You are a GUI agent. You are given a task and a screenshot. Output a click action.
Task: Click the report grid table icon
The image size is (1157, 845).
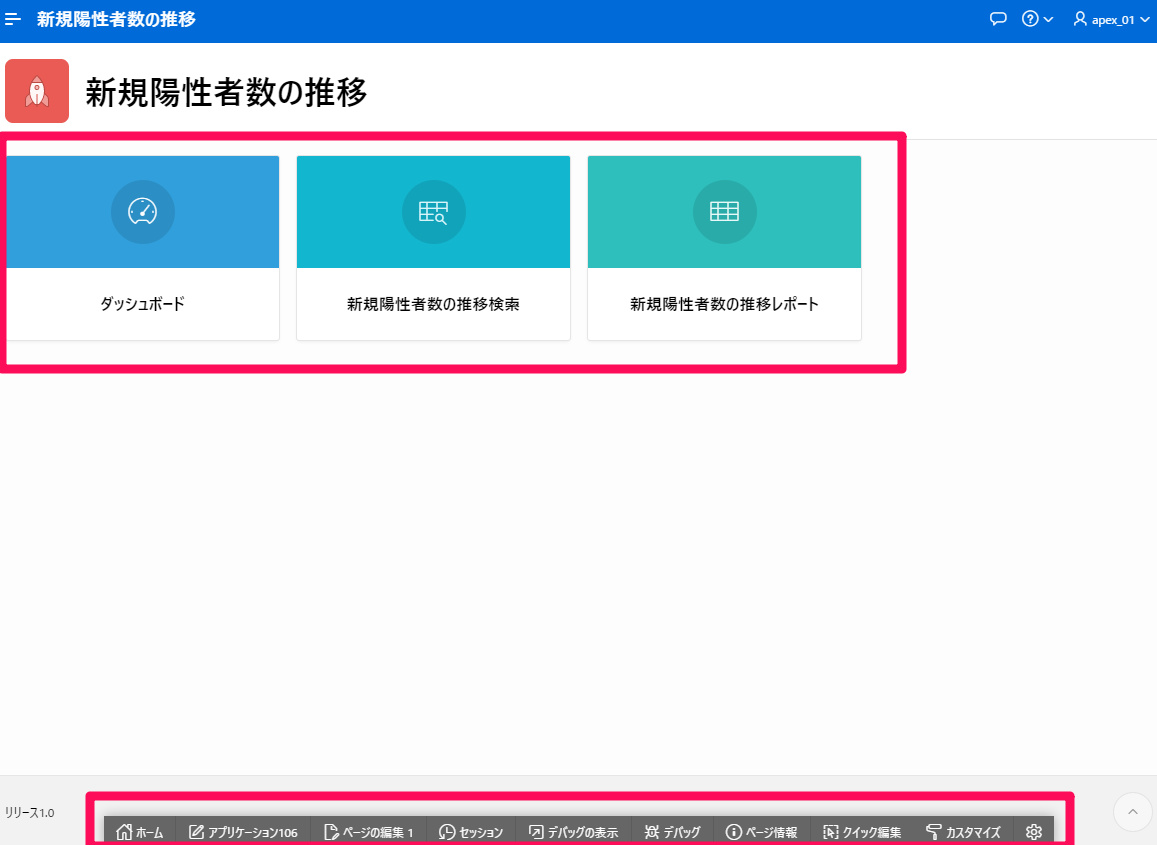pyautogui.click(x=724, y=212)
